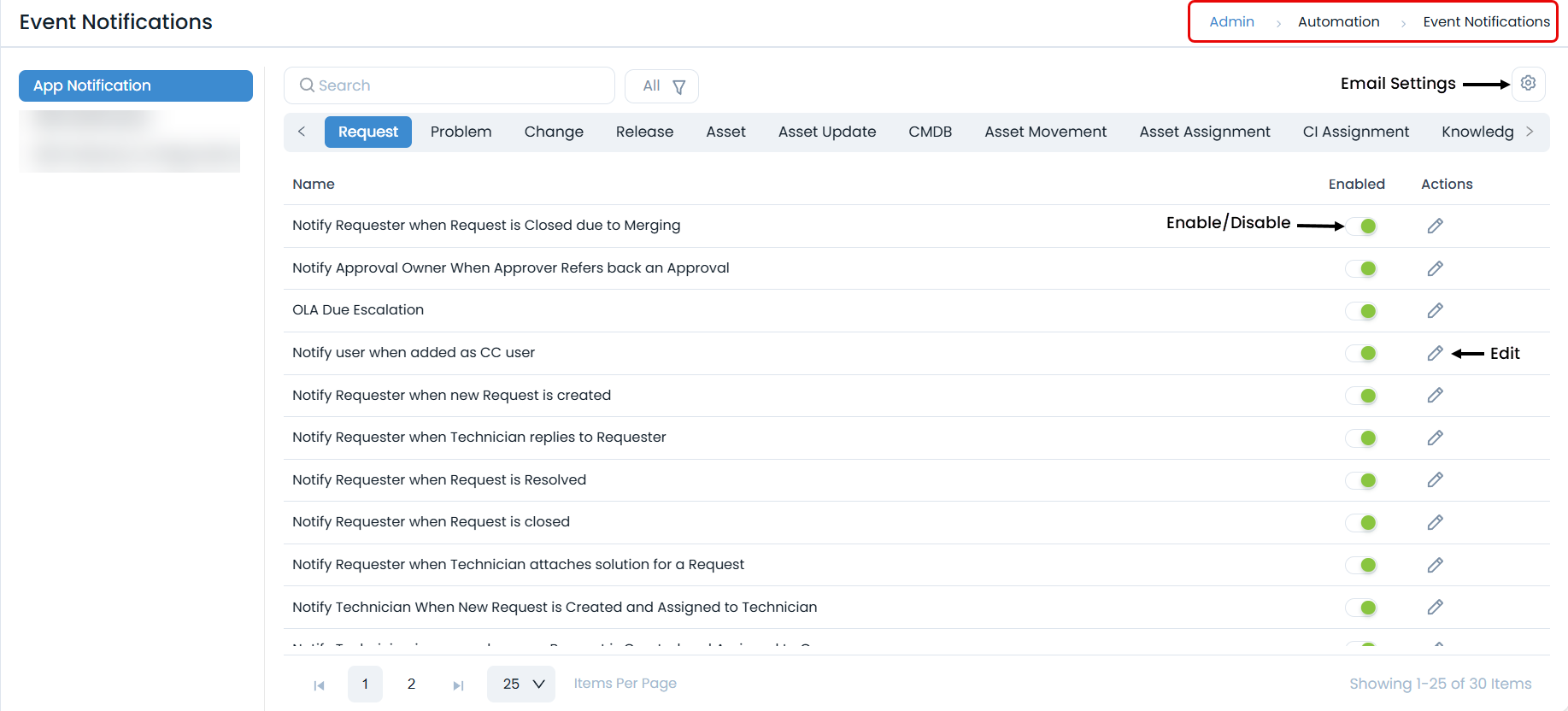The height and width of the screenshot is (711, 1568).
Task: Open Email Settings gear icon
Action: pos(1528,83)
